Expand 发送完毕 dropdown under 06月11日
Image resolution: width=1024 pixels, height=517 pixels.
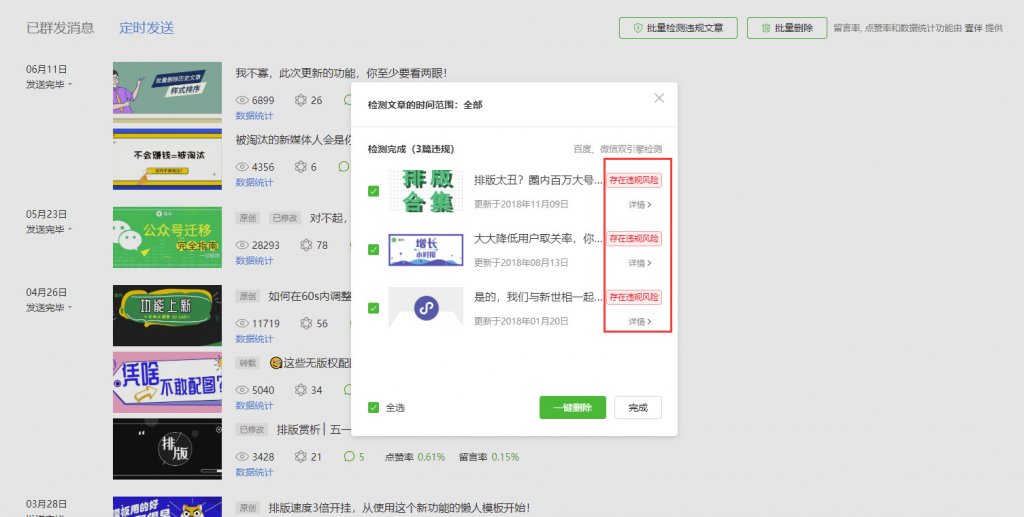click(49, 84)
